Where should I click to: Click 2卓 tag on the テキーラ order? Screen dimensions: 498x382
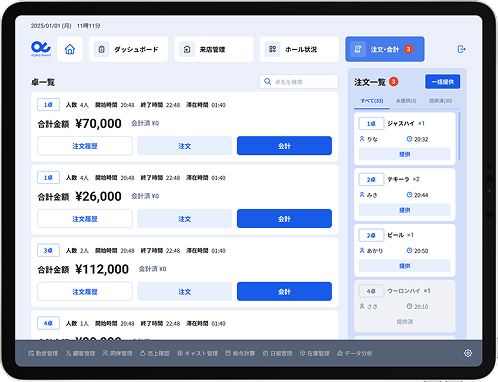tap(371, 179)
